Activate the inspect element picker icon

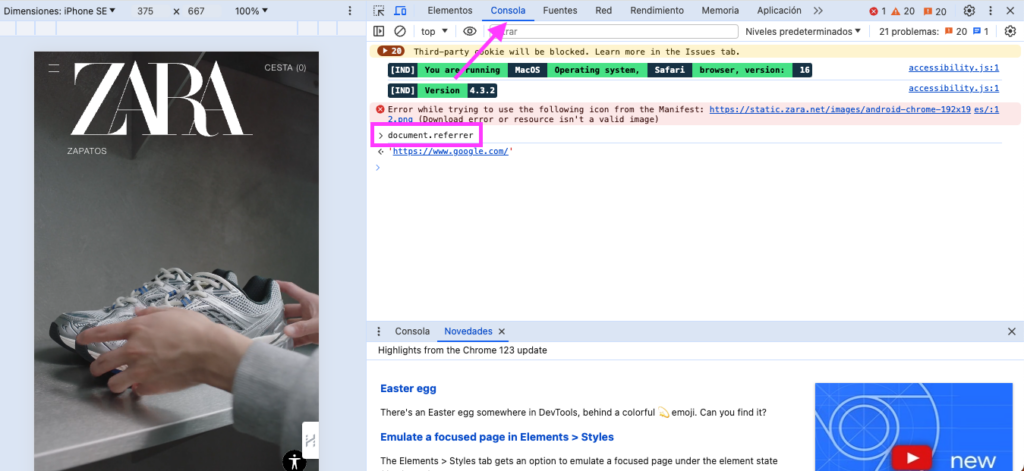click(379, 11)
